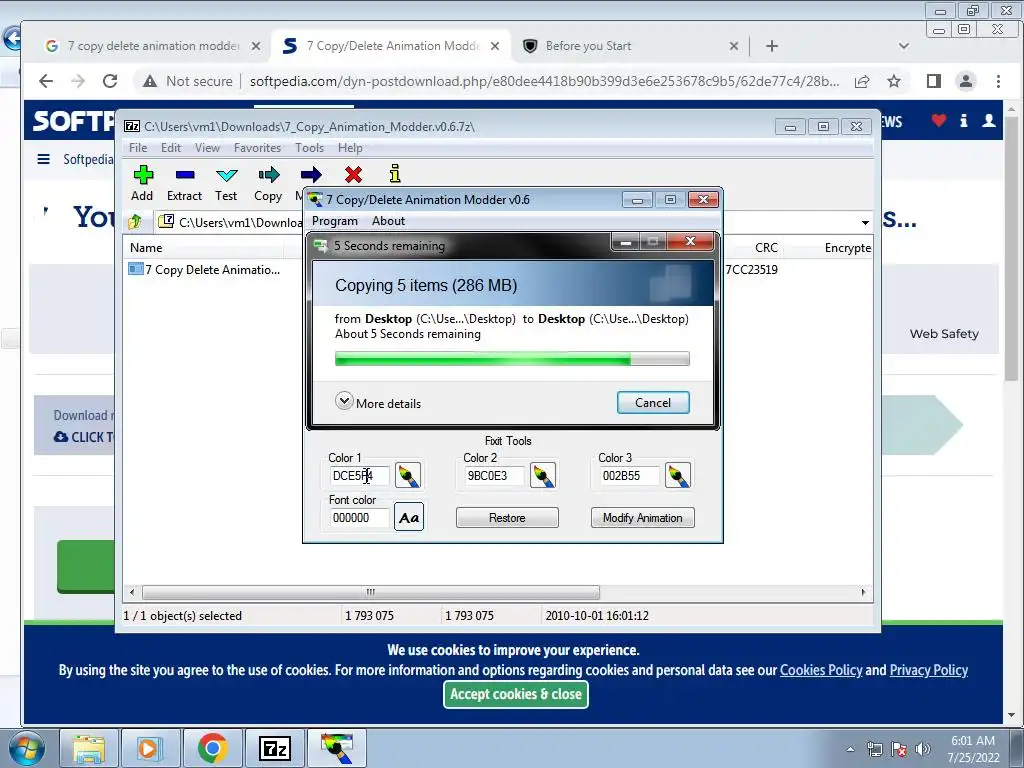The image size is (1024, 768).
Task: Click the Softpedia red heart icon
Action: (938, 120)
